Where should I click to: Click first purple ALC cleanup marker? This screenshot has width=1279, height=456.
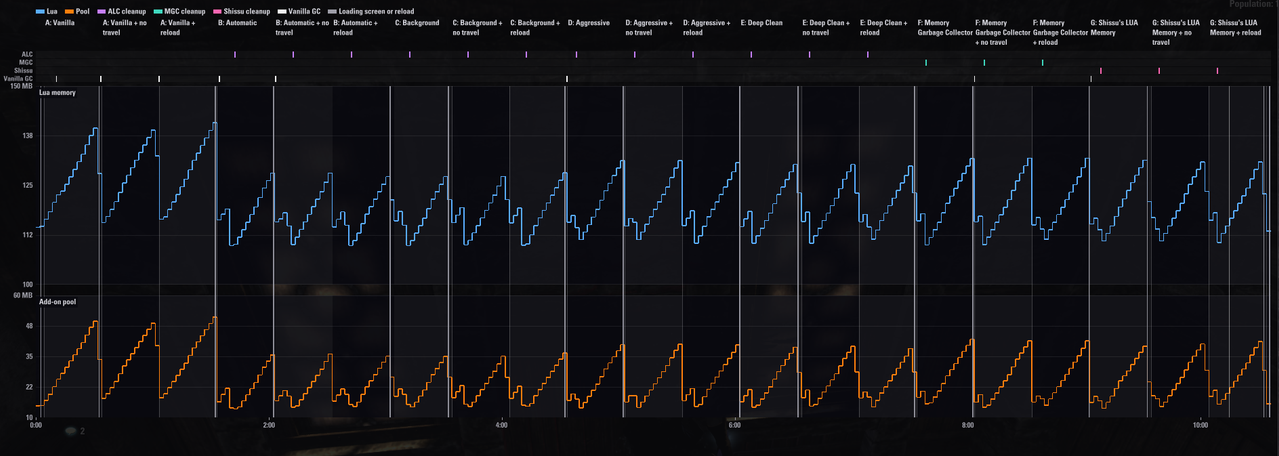click(x=235, y=54)
